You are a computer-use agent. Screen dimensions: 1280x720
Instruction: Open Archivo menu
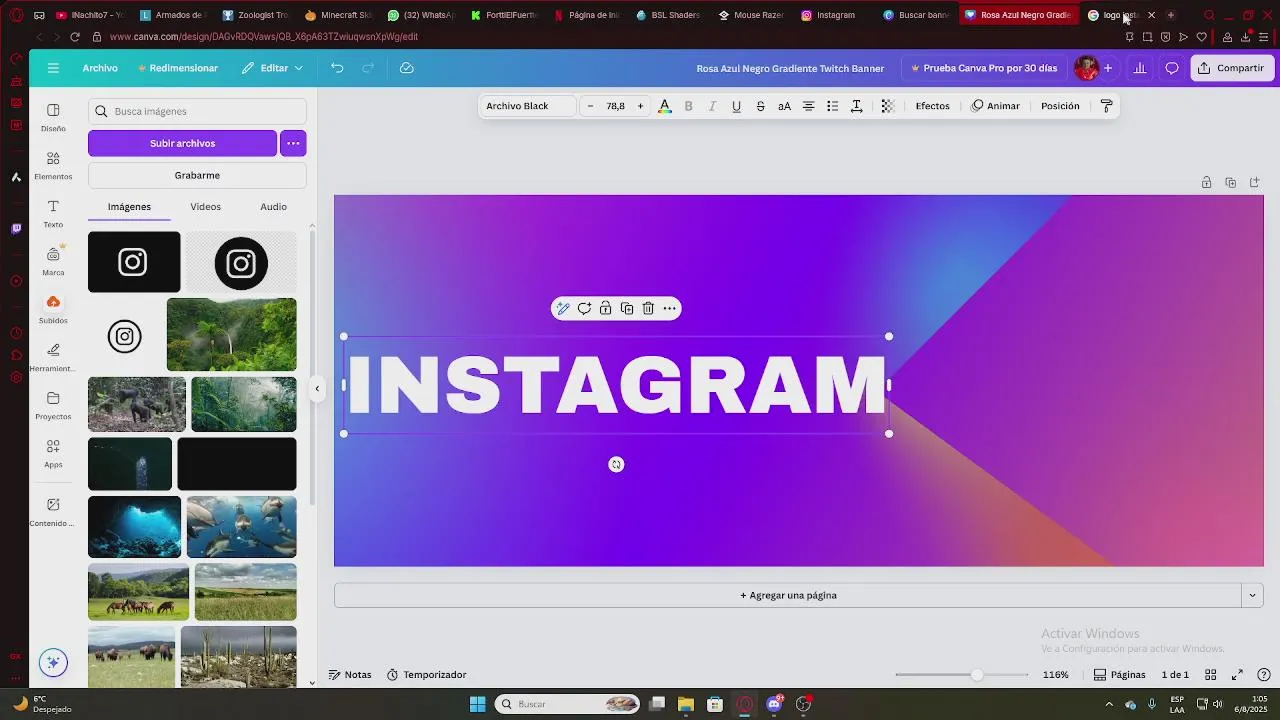100,68
